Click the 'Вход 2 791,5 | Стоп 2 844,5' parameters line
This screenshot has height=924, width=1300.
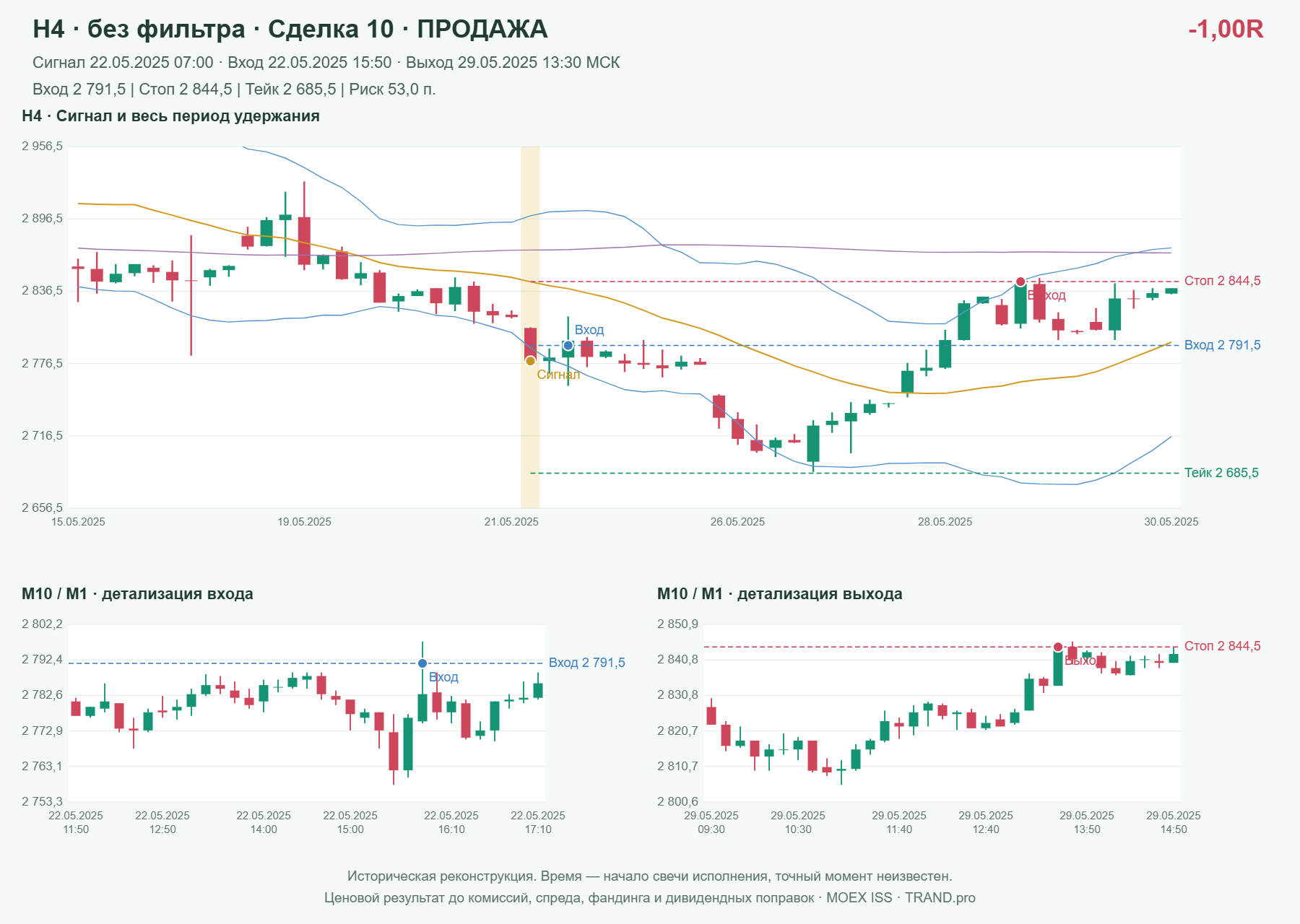234,90
